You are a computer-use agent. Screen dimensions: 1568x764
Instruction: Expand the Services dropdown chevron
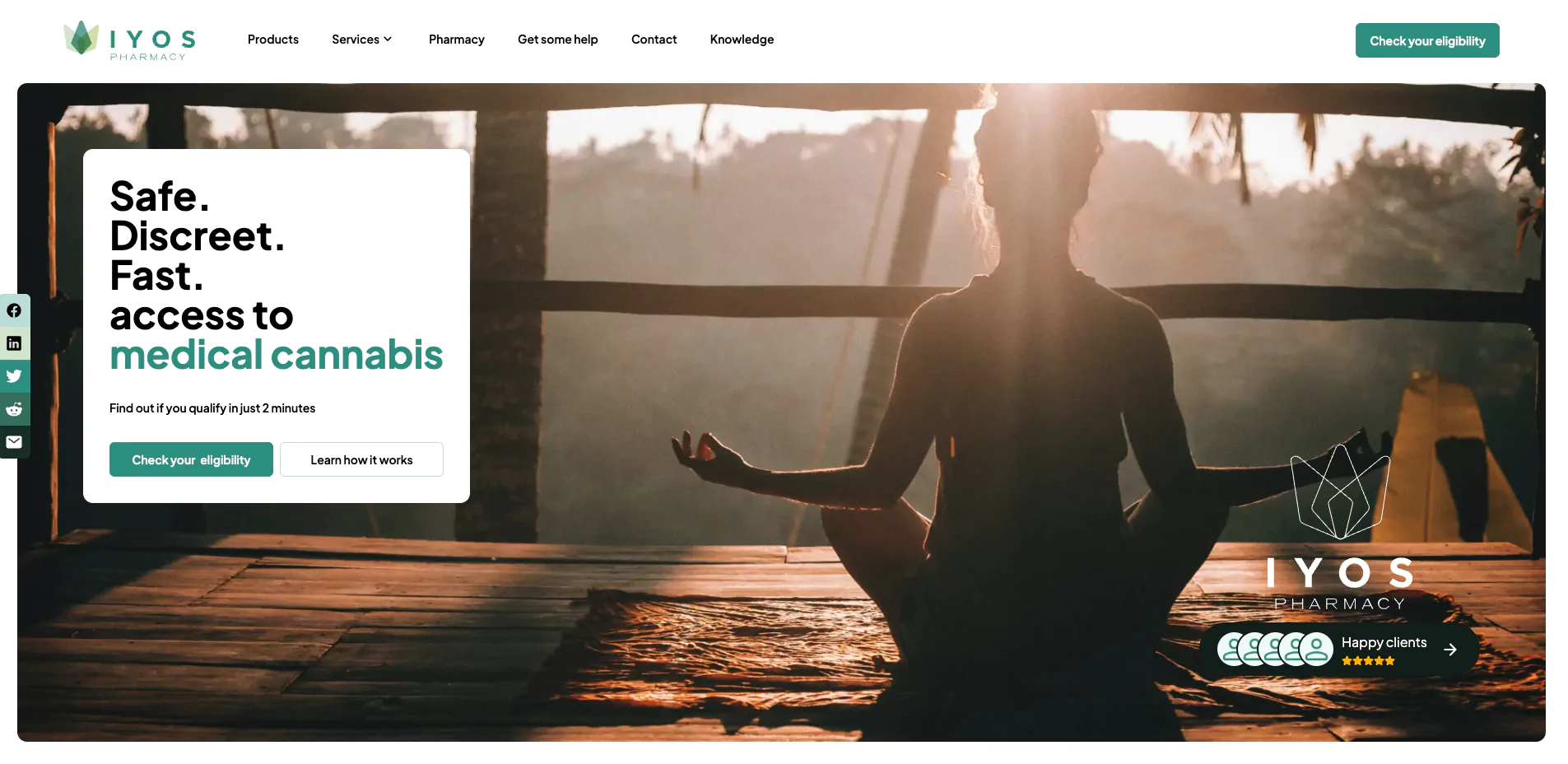pyautogui.click(x=388, y=40)
